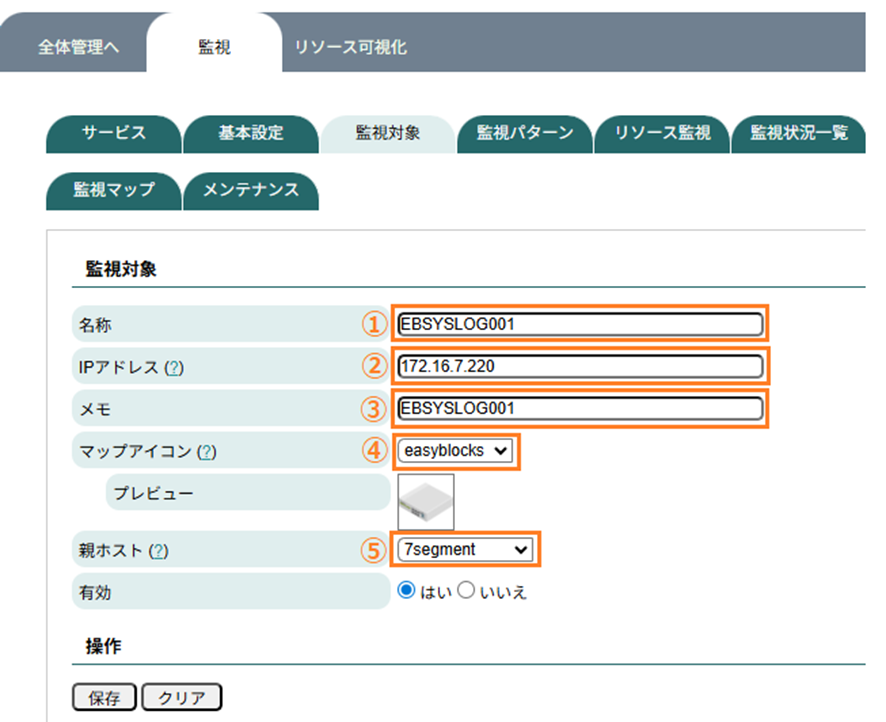
Task: Select the 監視 top tab
Action: pos(214,47)
